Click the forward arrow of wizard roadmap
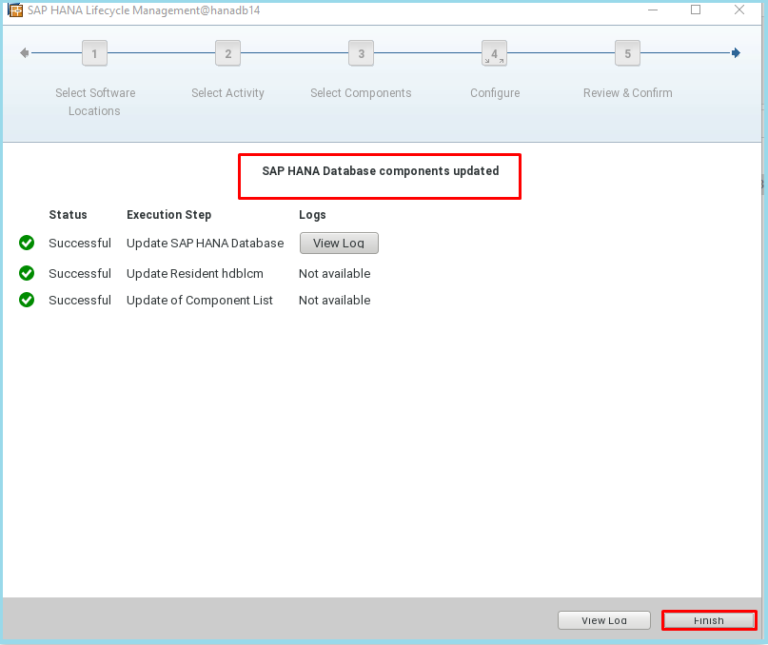The height and width of the screenshot is (645, 768). [x=736, y=53]
